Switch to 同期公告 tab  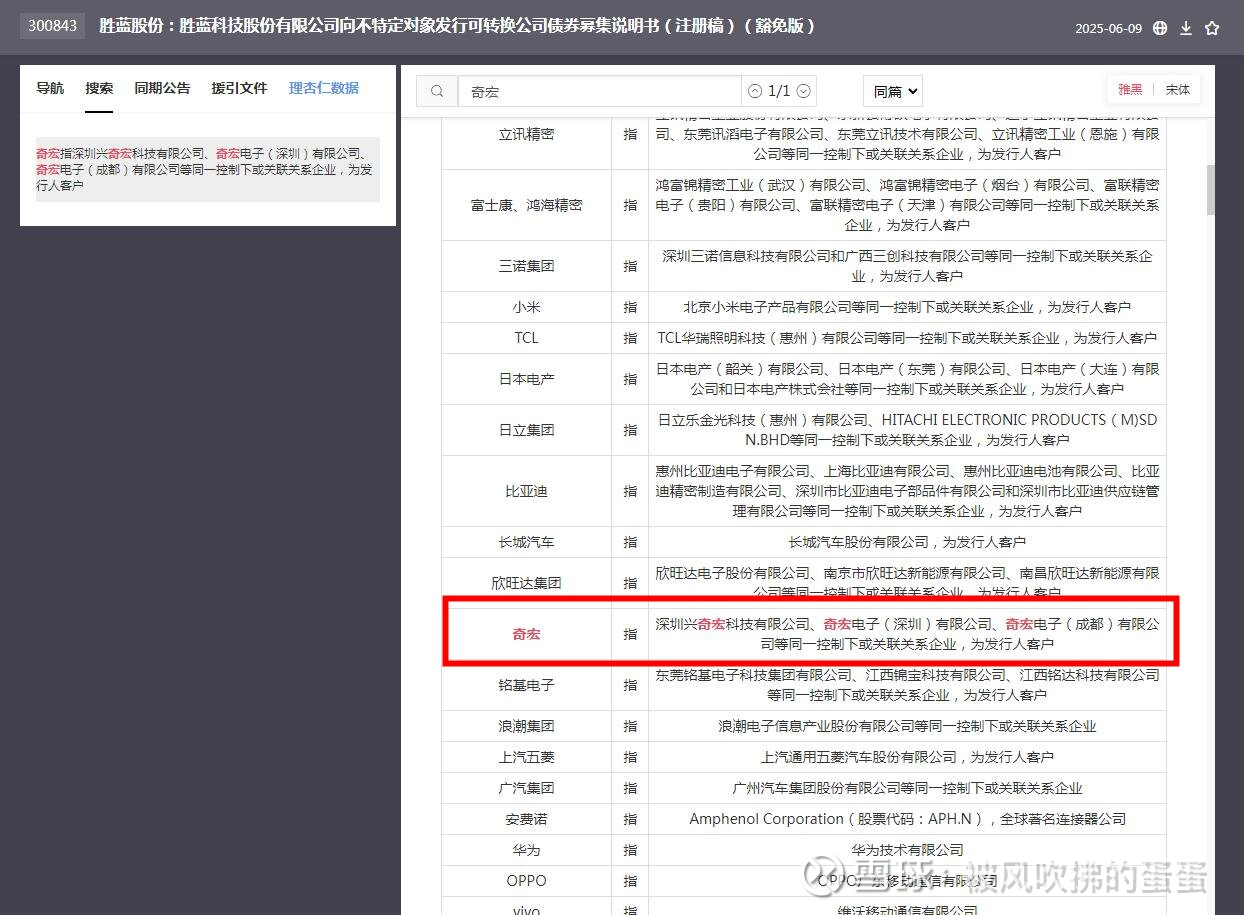click(x=162, y=88)
